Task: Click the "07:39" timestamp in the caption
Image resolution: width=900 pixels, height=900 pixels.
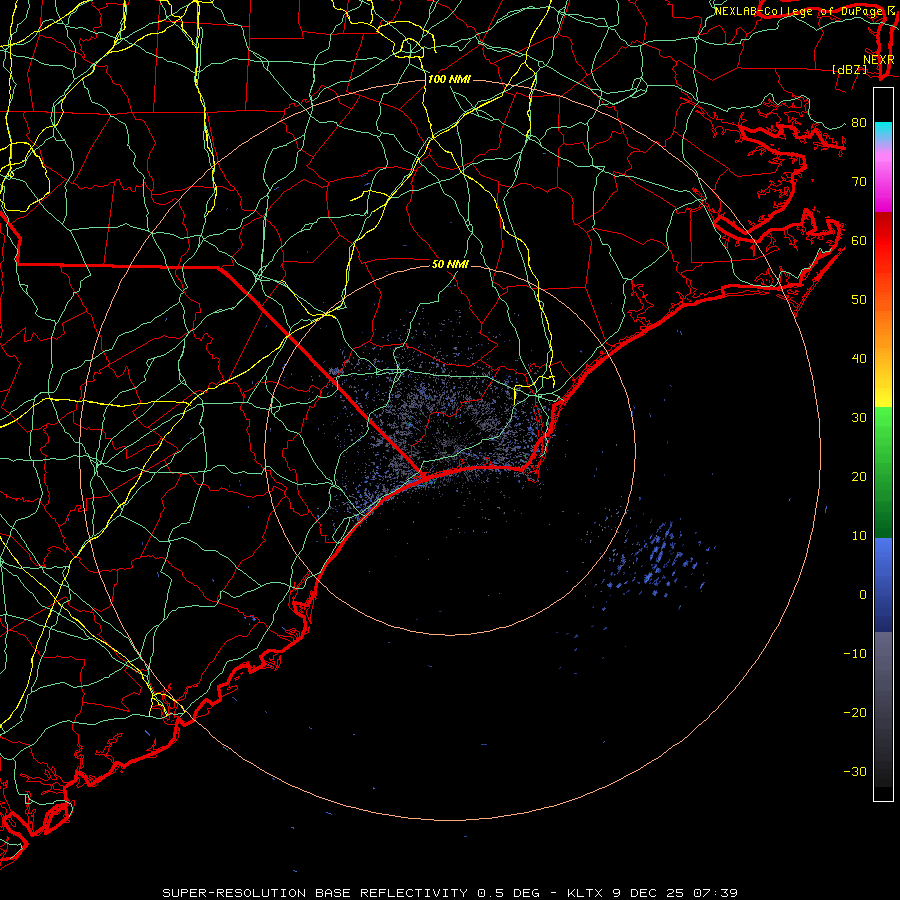Action: (x=715, y=893)
